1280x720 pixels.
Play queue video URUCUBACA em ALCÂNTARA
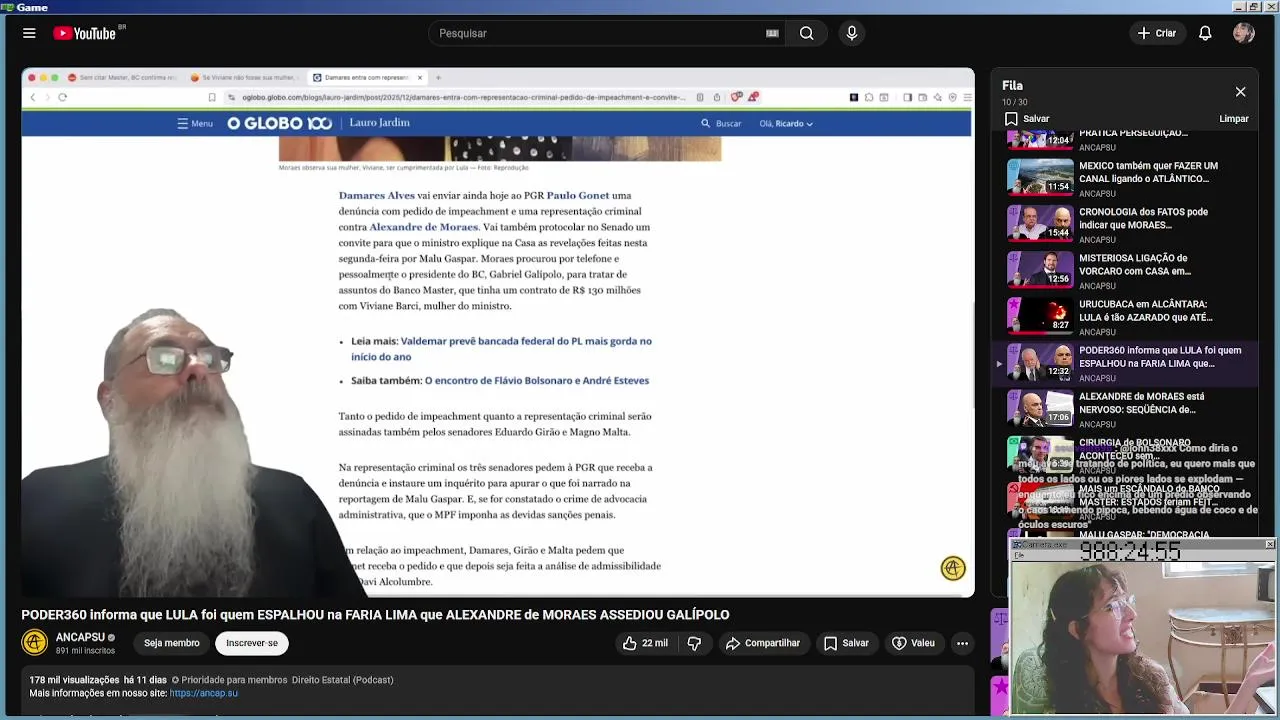pos(1125,317)
